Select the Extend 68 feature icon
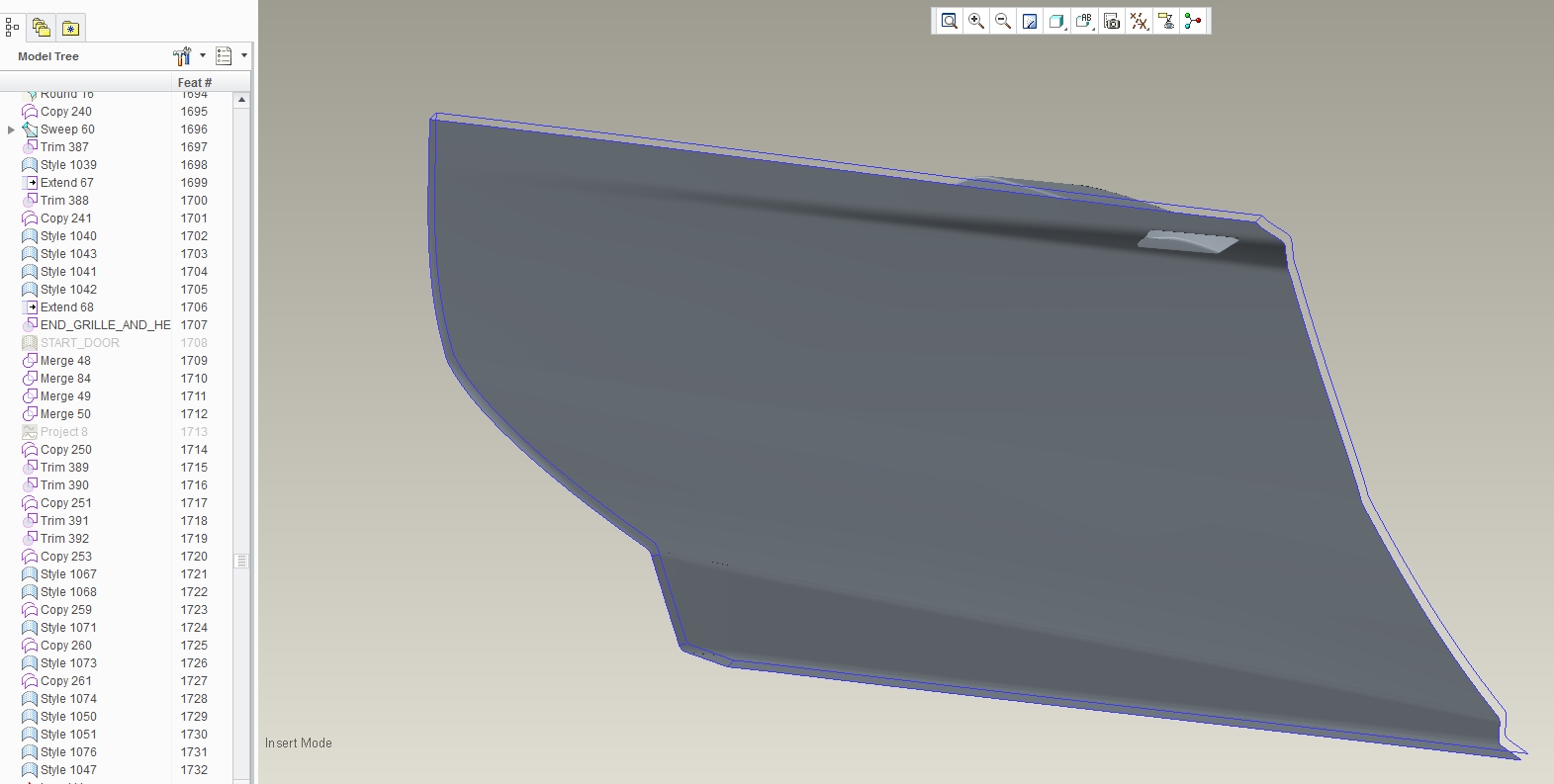This screenshot has height=784, width=1554. click(30, 307)
